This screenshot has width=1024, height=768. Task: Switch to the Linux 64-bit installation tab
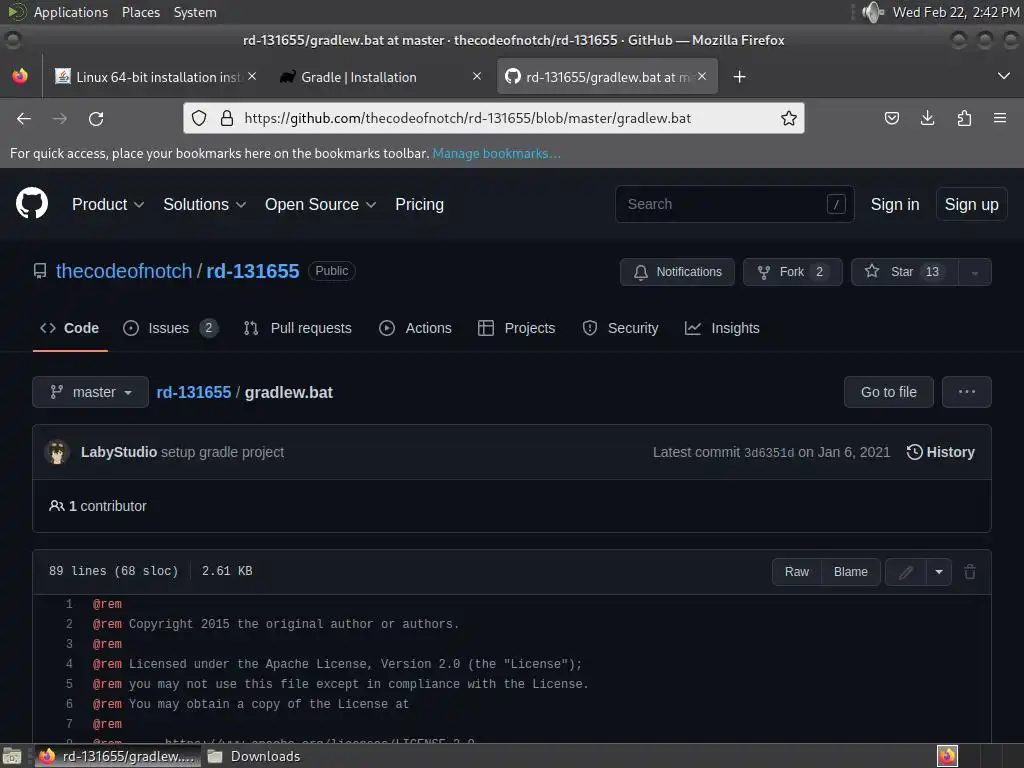point(155,76)
